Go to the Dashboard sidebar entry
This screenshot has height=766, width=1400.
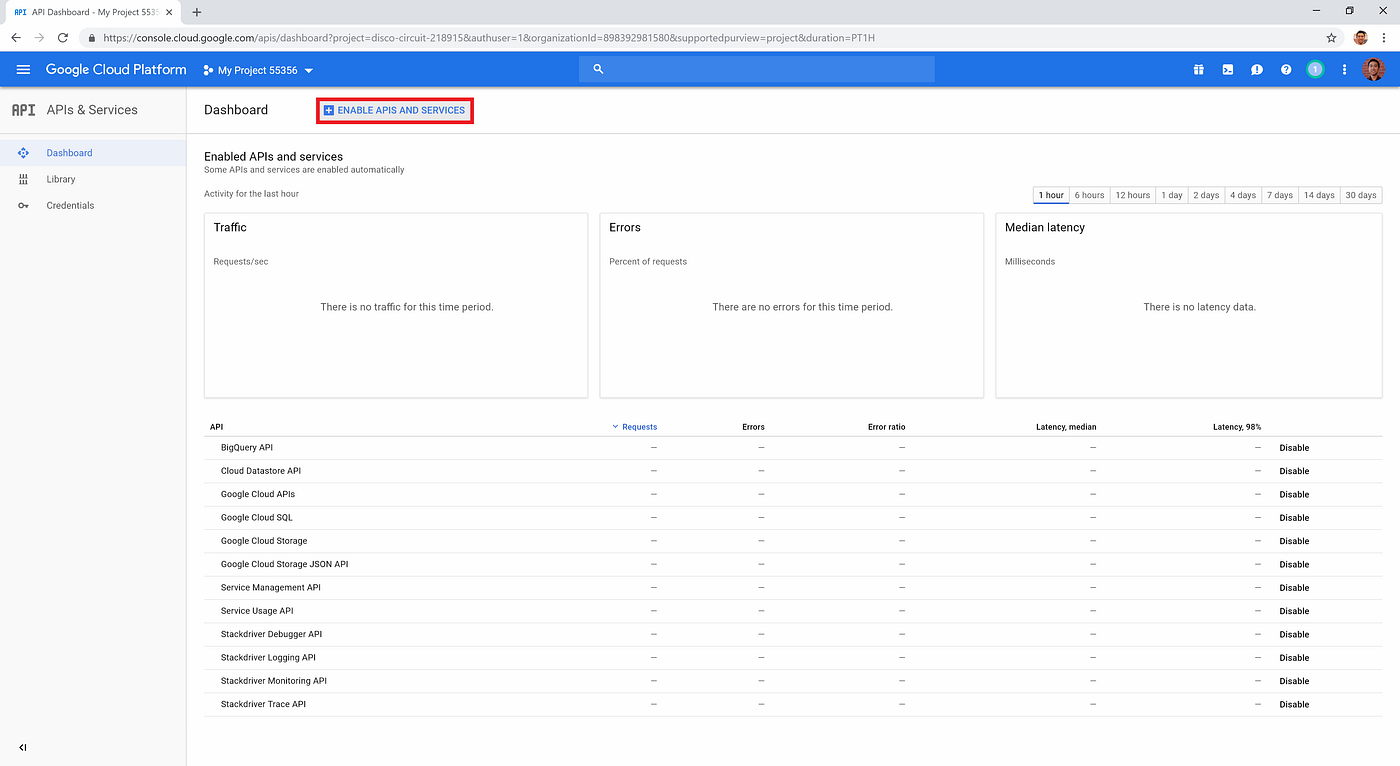(x=69, y=152)
